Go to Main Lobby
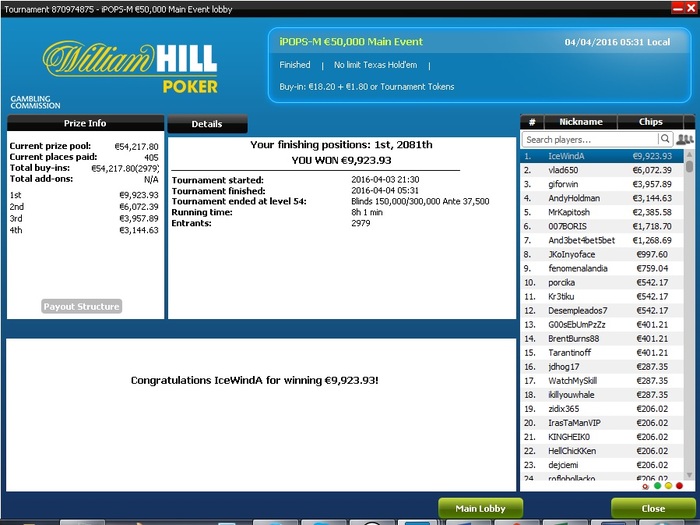700x525 pixels. click(x=480, y=508)
